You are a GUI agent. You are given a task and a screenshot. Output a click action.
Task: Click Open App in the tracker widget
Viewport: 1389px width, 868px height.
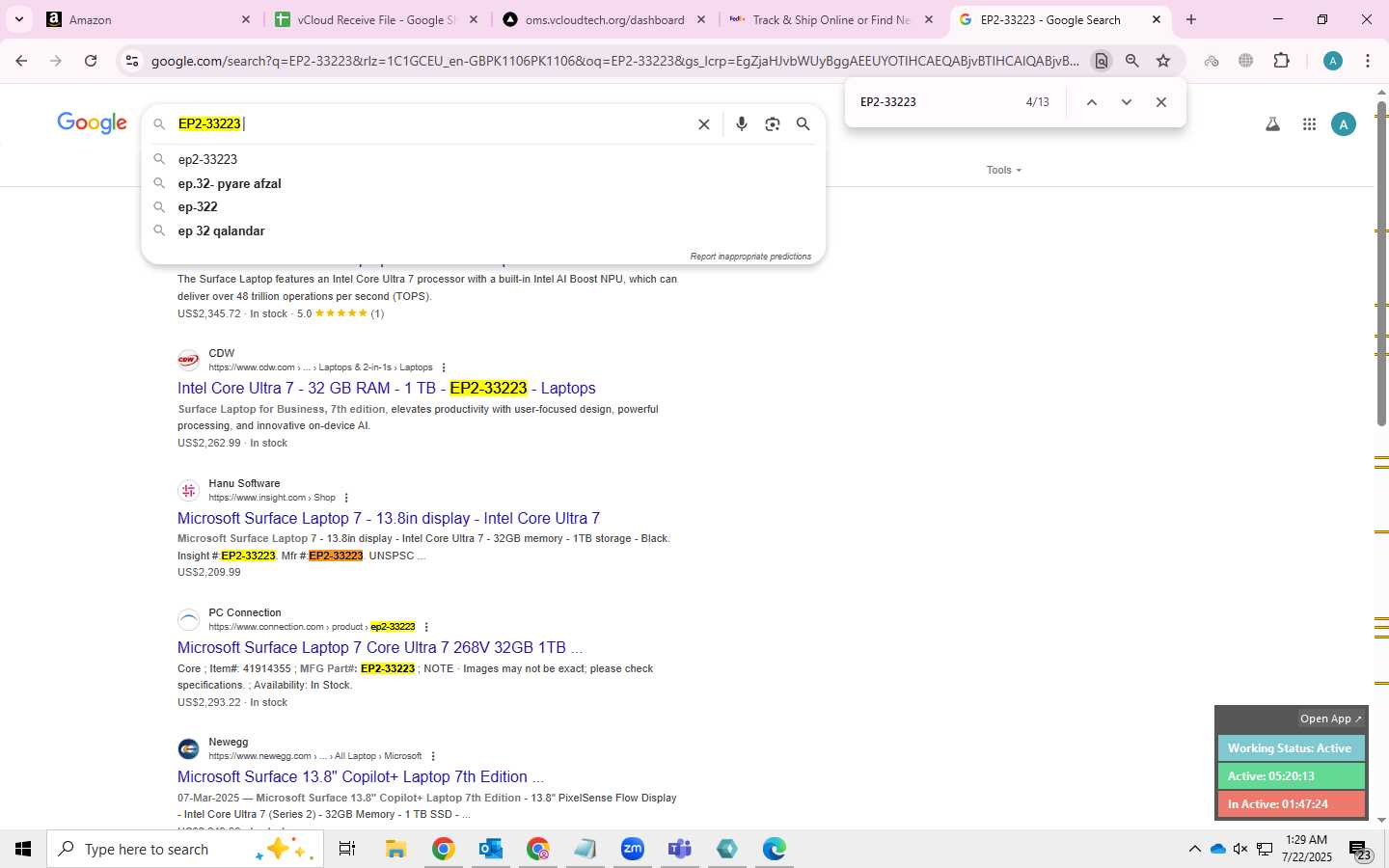click(1330, 719)
